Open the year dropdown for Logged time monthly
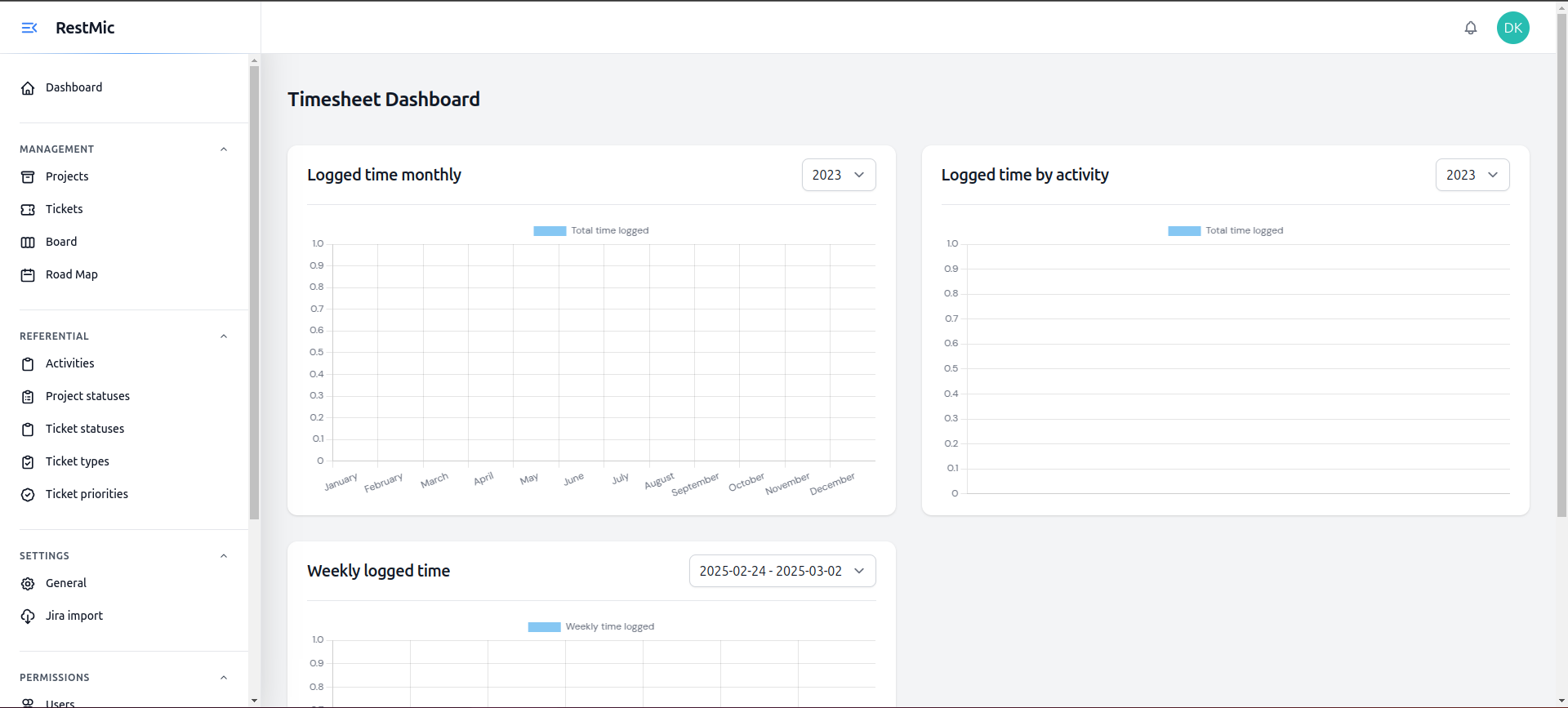 tap(838, 175)
